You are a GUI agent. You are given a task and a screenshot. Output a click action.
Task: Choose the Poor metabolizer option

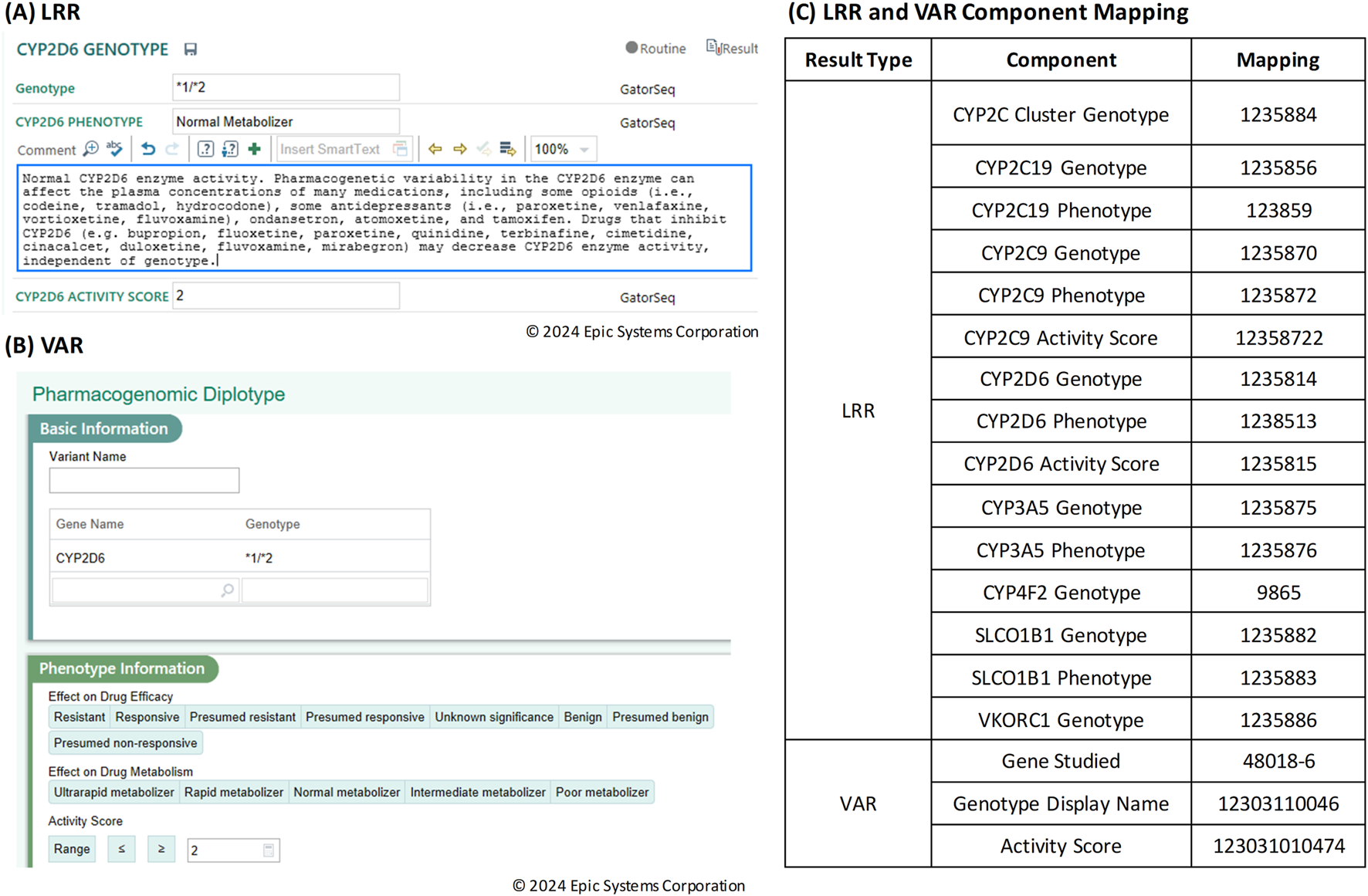coord(601,793)
